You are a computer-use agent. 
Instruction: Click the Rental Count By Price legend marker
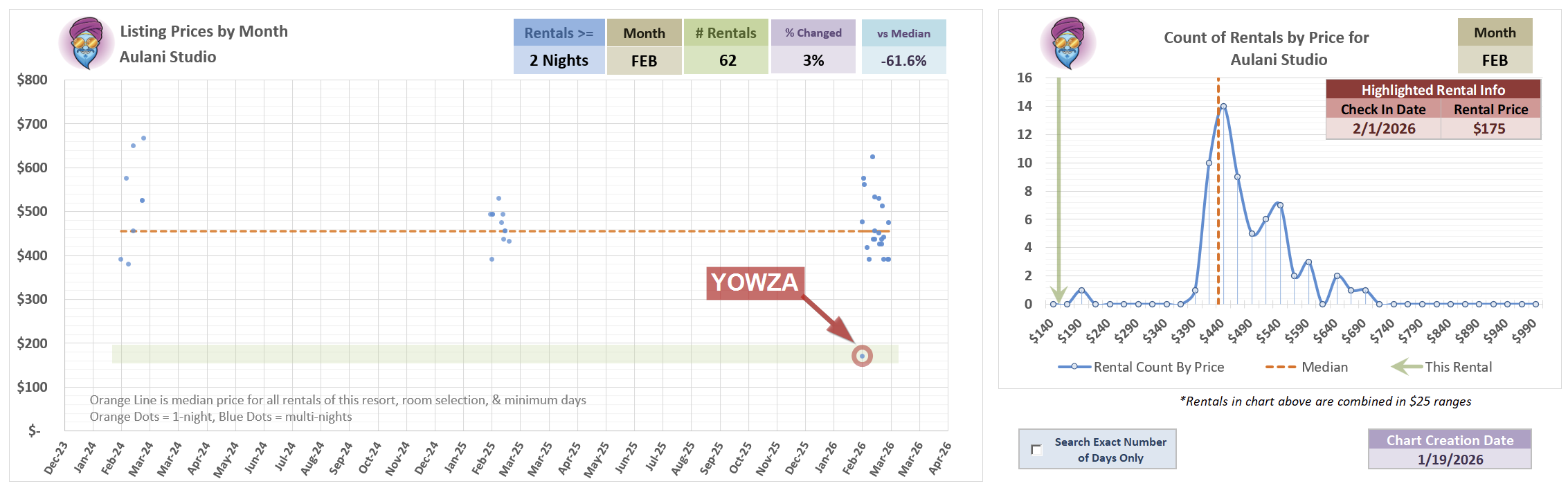pyautogui.click(x=1074, y=367)
